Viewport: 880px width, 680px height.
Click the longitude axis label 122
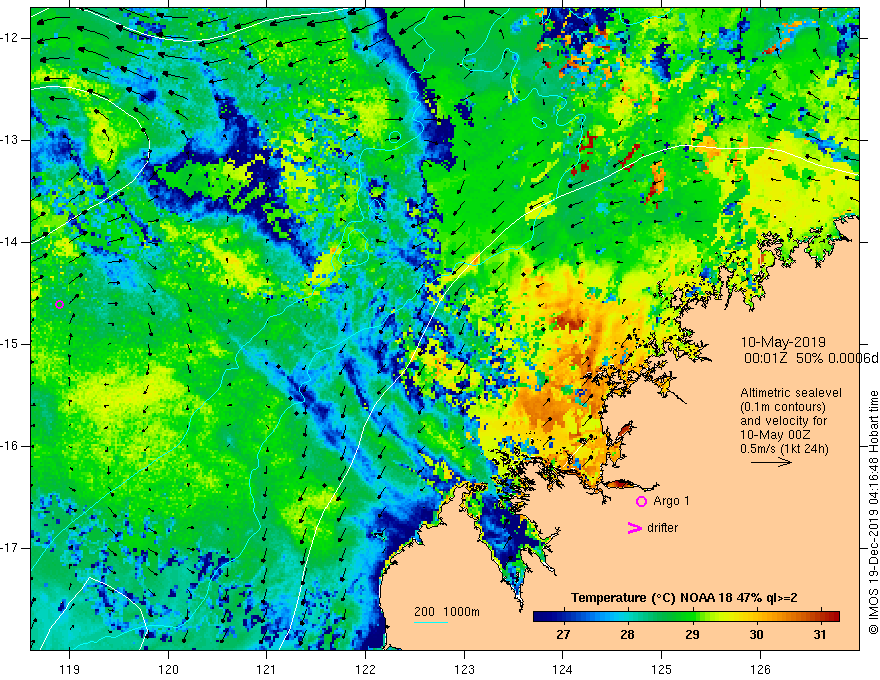(365, 669)
